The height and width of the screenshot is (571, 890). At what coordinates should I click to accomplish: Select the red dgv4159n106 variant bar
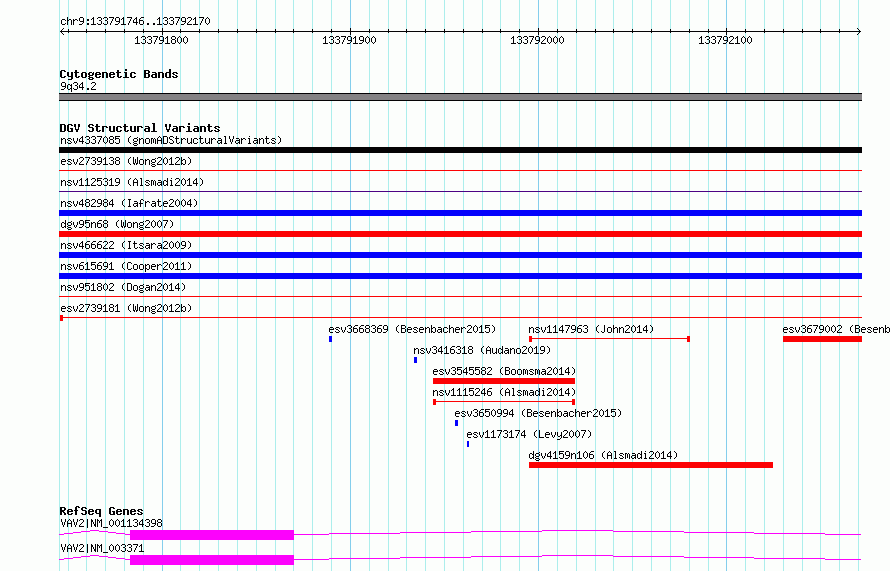tap(651, 465)
